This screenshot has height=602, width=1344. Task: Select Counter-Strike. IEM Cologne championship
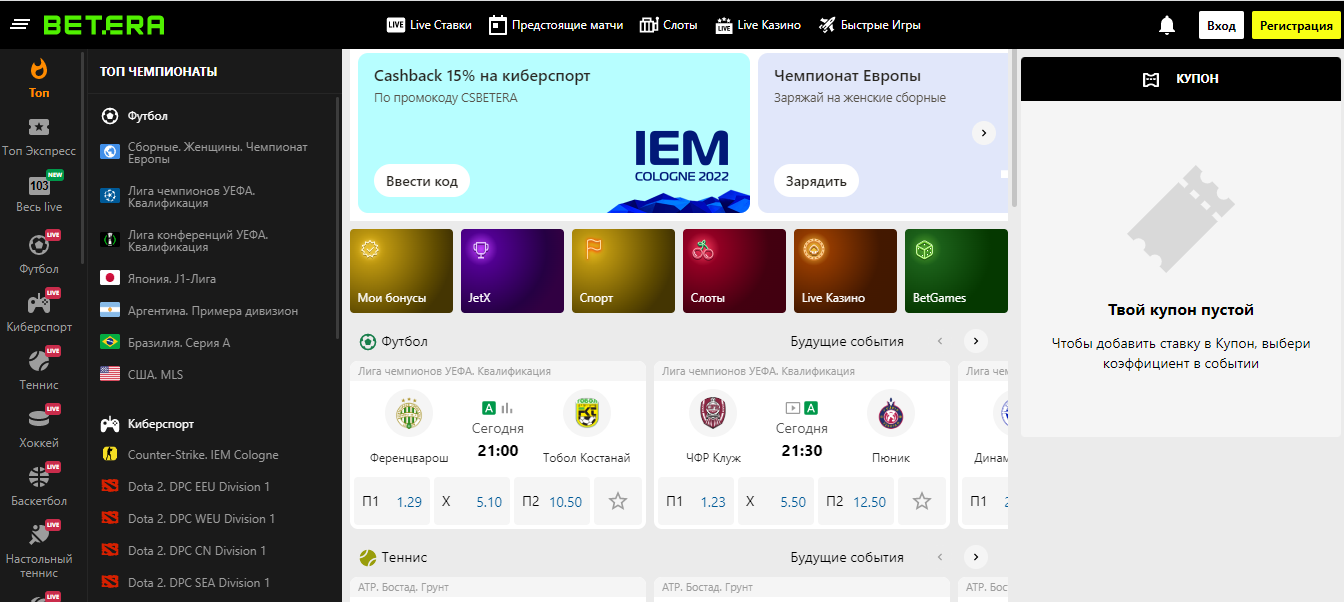(x=203, y=455)
